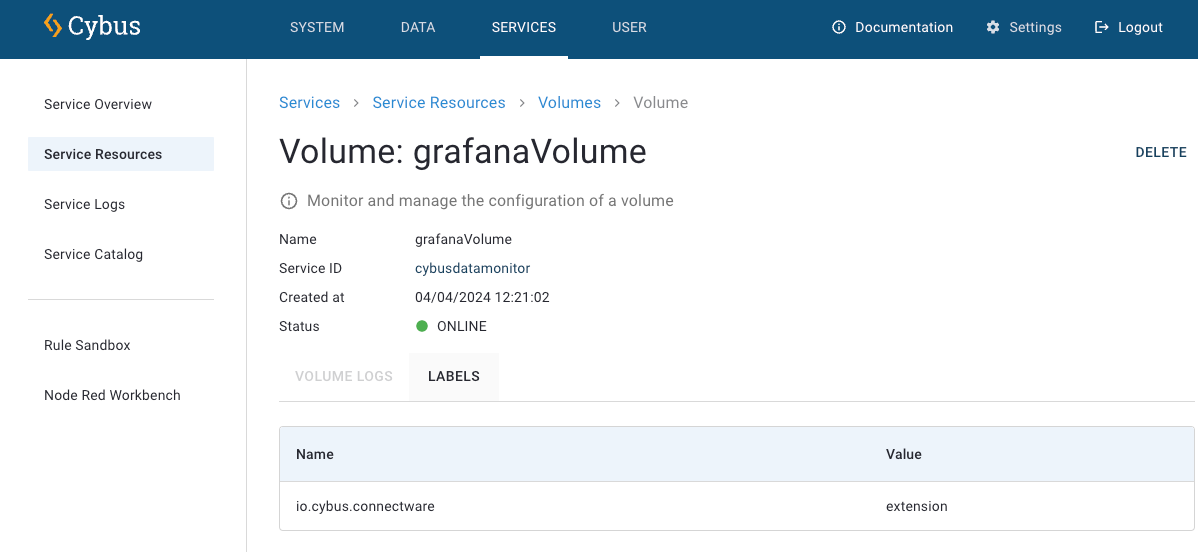Viewport: 1198px width, 552px height.
Task: Click the Logout arrow icon
Action: (x=1102, y=28)
